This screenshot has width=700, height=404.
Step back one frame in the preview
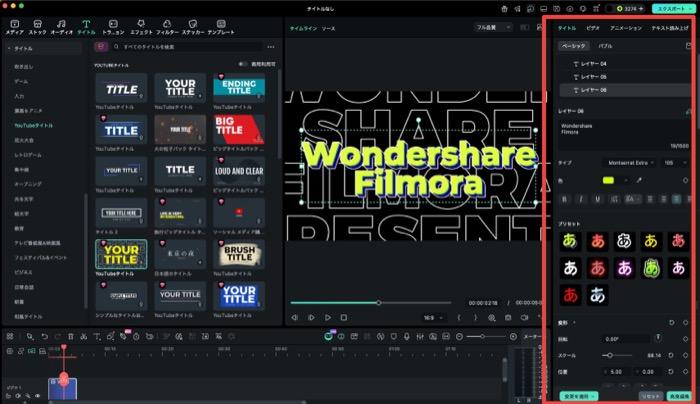pyautogui.click(x=295, y=317)
